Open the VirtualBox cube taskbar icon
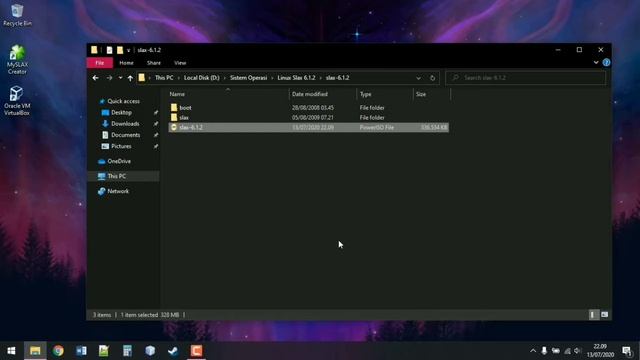Image resolution: width=640 pixels, height=360 pixels. point(150,351)
